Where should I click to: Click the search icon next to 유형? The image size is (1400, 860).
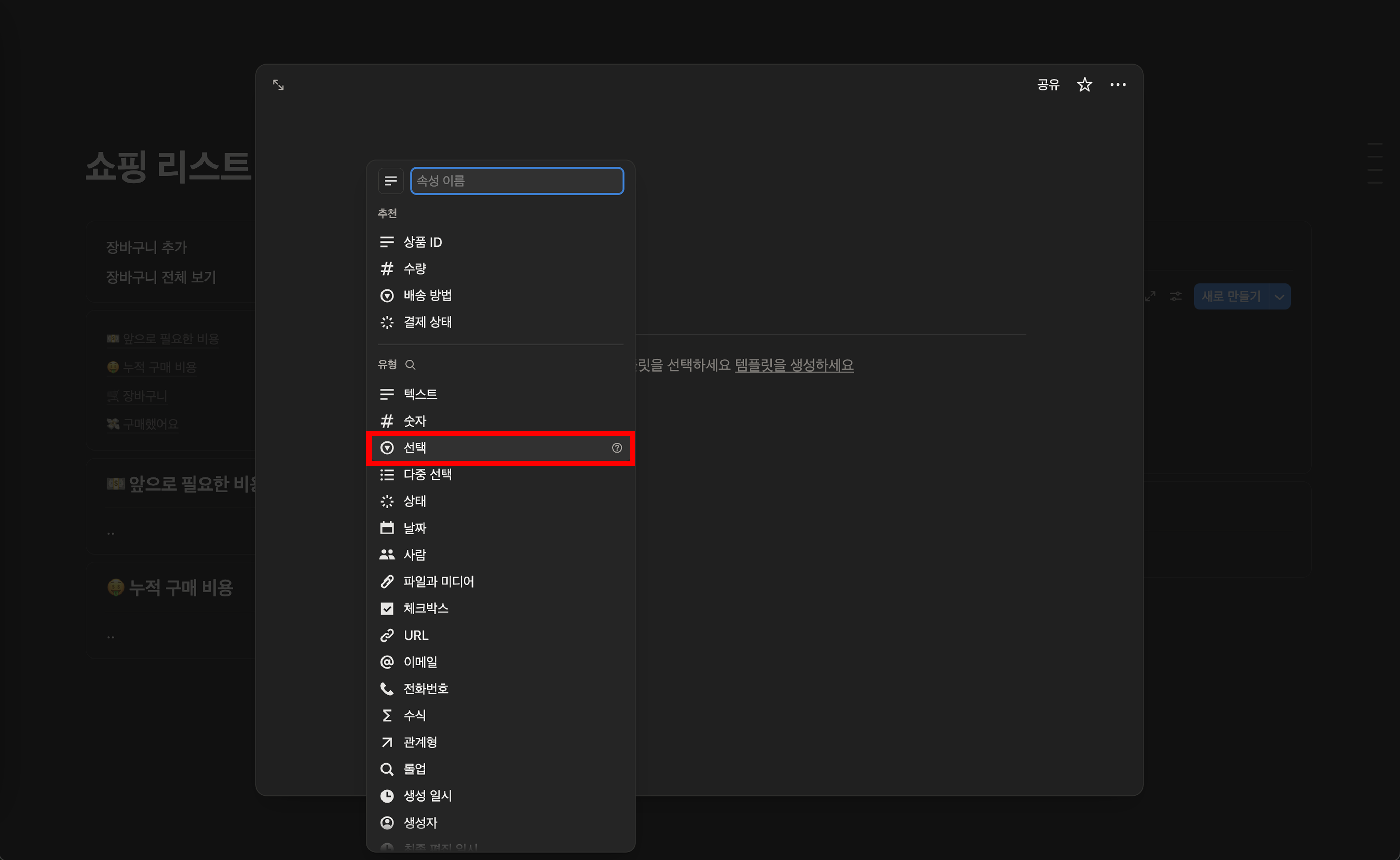[410, 365]
